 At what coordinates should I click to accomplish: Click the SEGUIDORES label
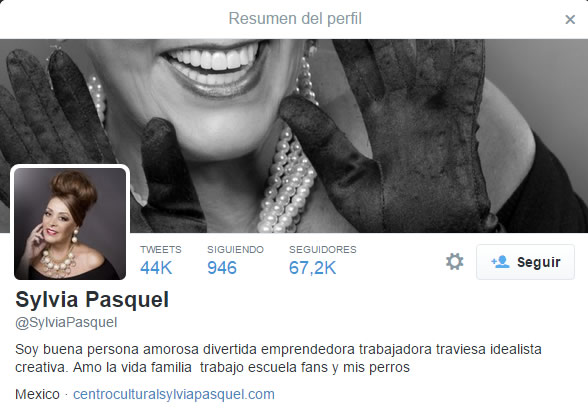pos(322,250)
